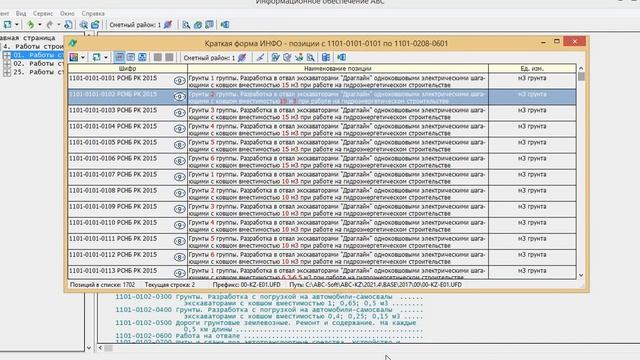Click the dialog vertical scrollbar thumb

point(581,77)
